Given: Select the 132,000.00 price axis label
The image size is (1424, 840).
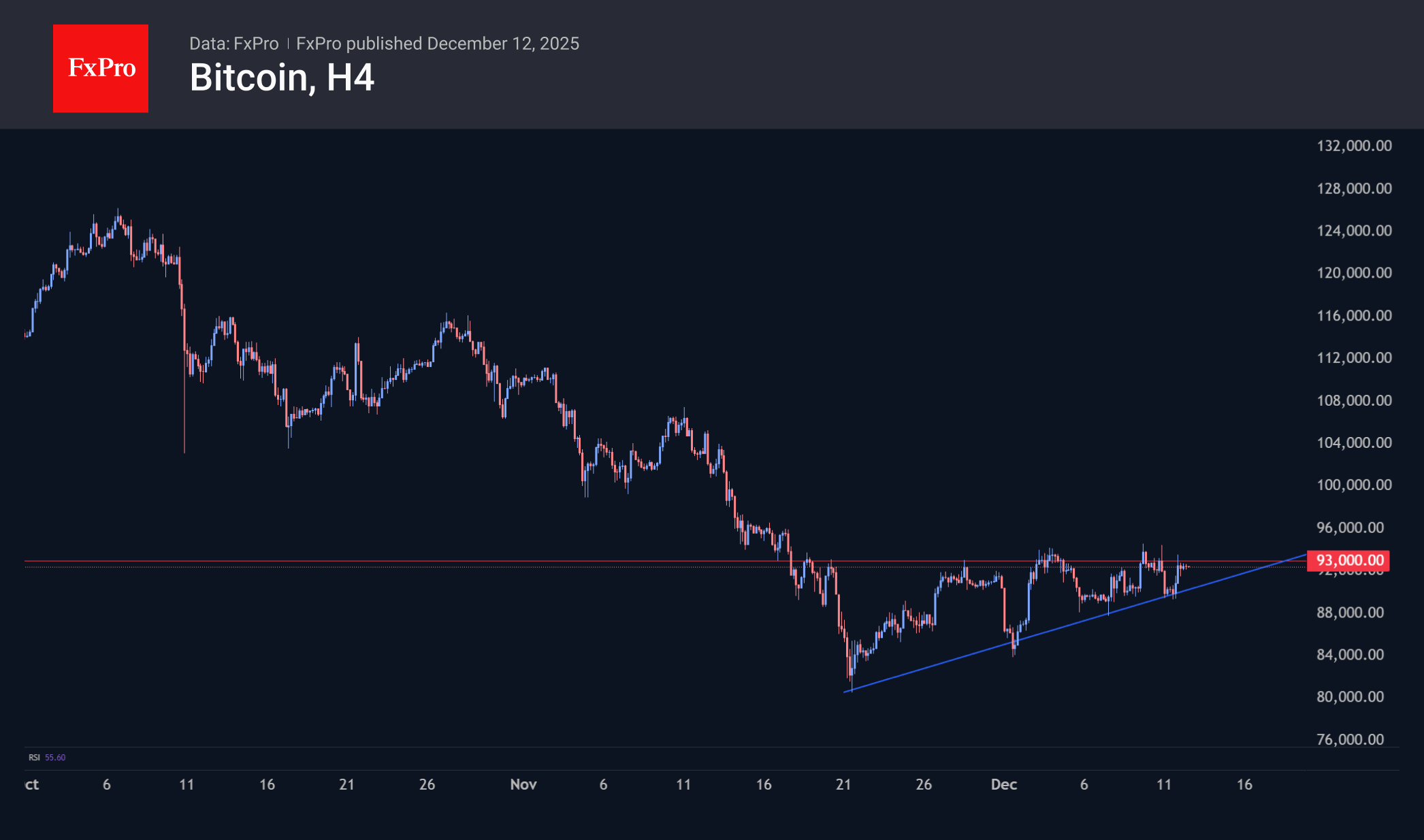Looking at the screenshot, I should (1354, 146).
